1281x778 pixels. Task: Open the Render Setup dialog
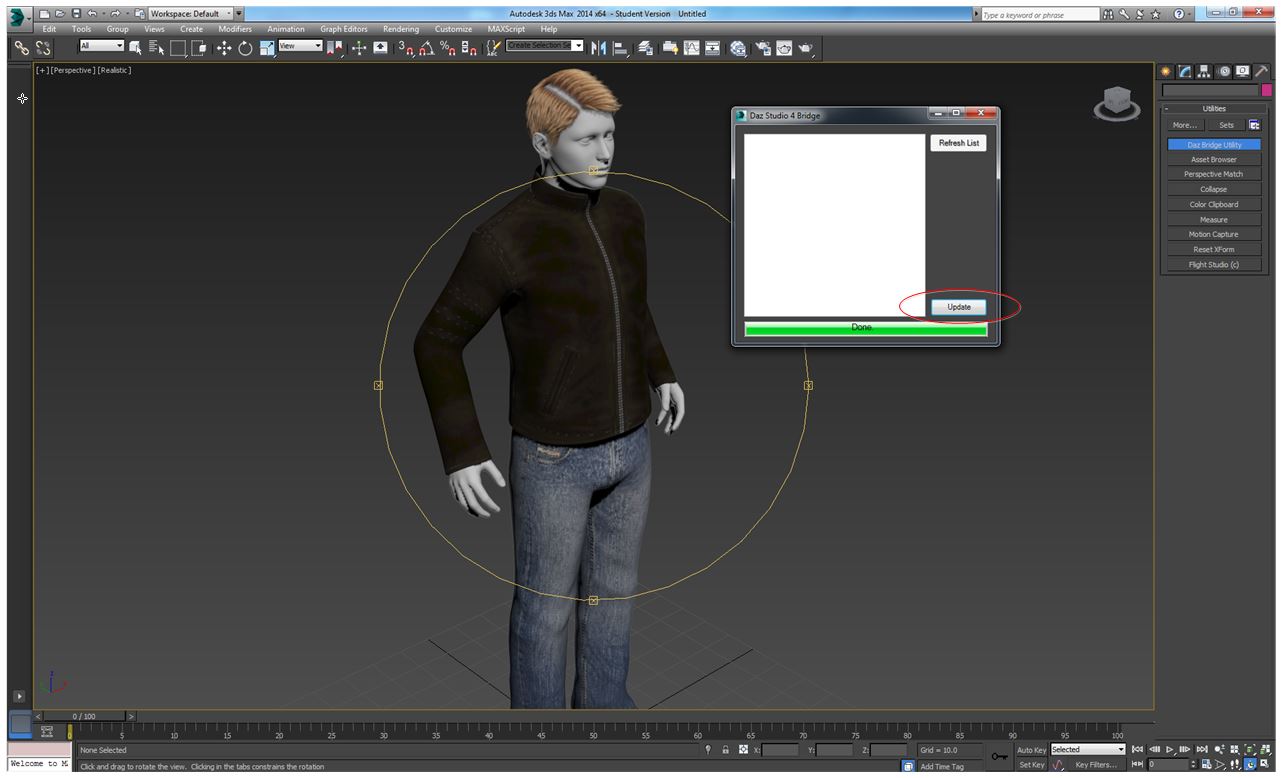click(763, 47)
